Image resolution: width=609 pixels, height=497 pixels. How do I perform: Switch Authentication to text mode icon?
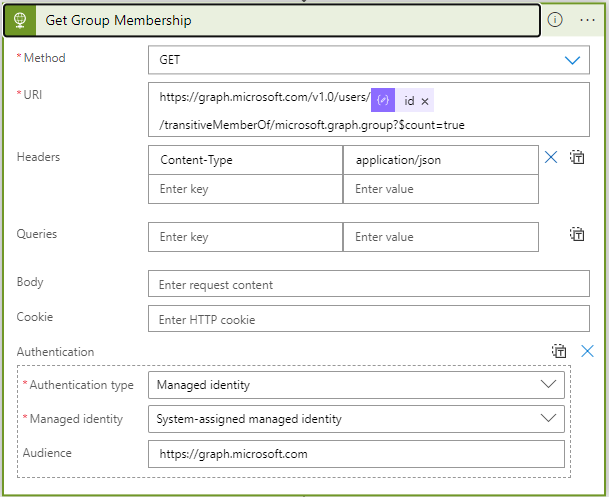click(x=559, y=351)
